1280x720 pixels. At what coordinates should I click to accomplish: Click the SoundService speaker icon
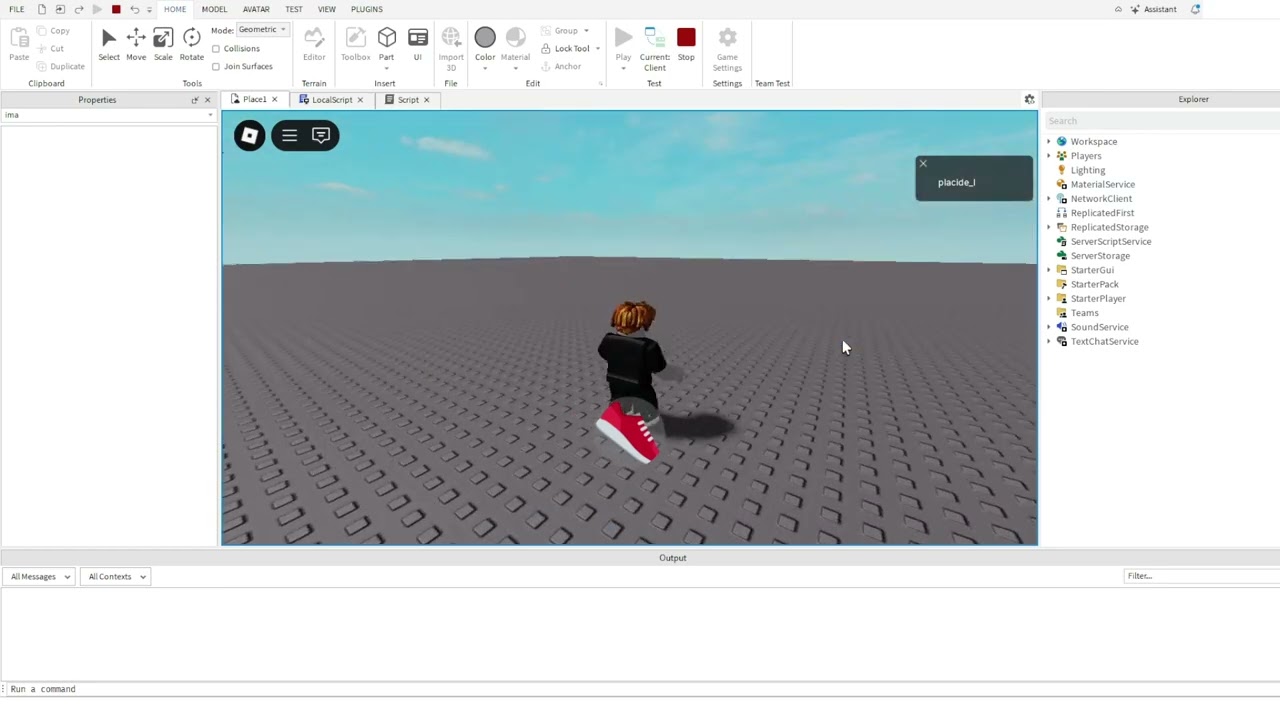point(1062,327)
